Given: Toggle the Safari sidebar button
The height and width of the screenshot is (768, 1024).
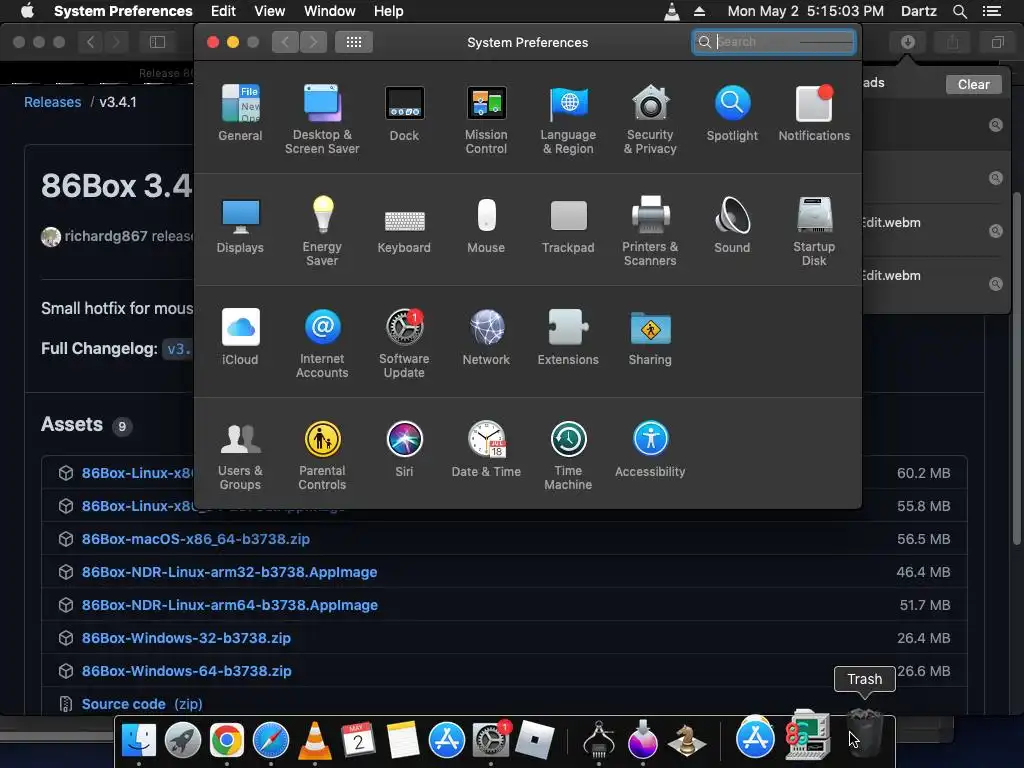Looking at the screenshot, I should click(x=157, y=42).
